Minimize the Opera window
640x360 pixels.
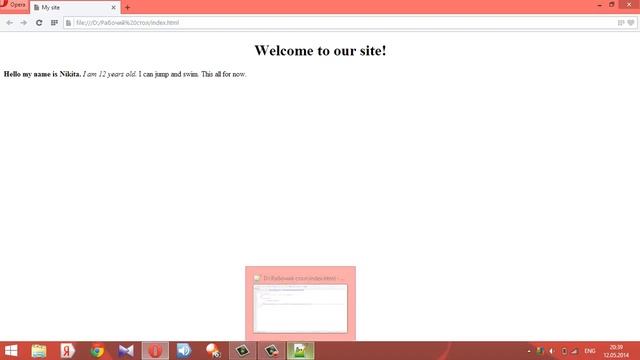coord(600,5)
